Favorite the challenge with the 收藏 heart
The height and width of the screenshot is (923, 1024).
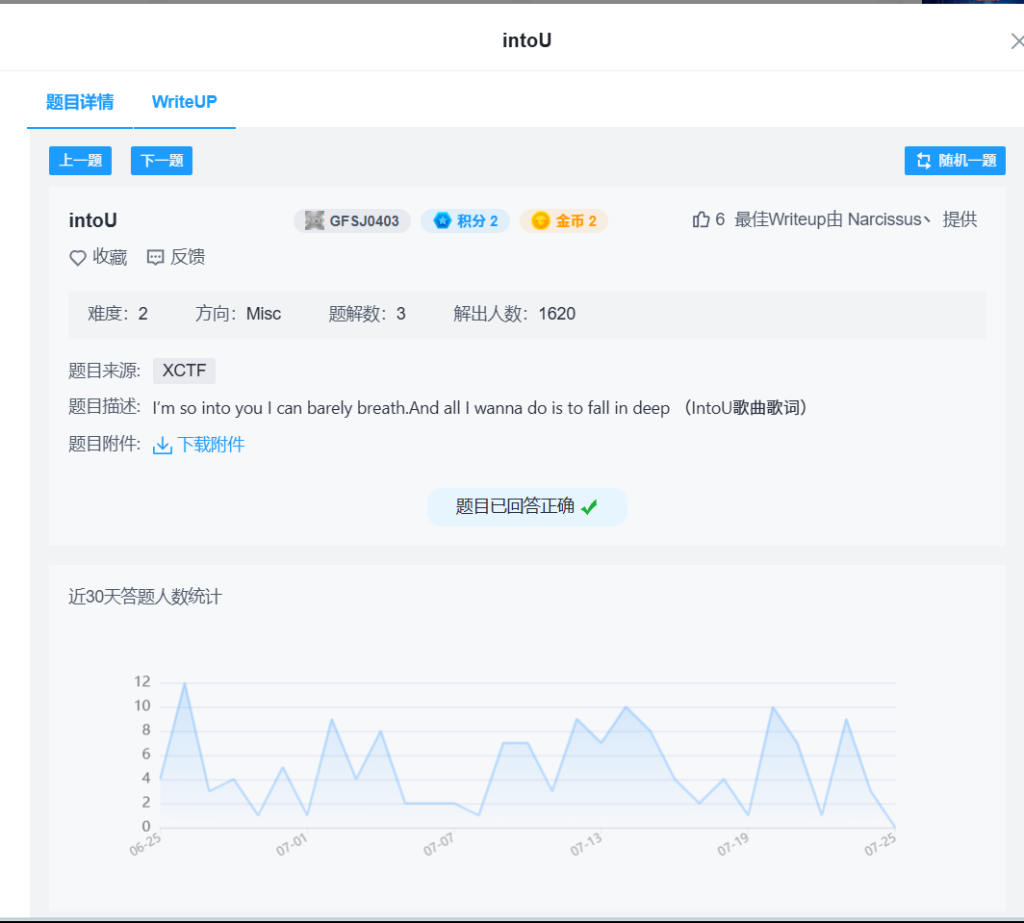[x=98, y=257]
